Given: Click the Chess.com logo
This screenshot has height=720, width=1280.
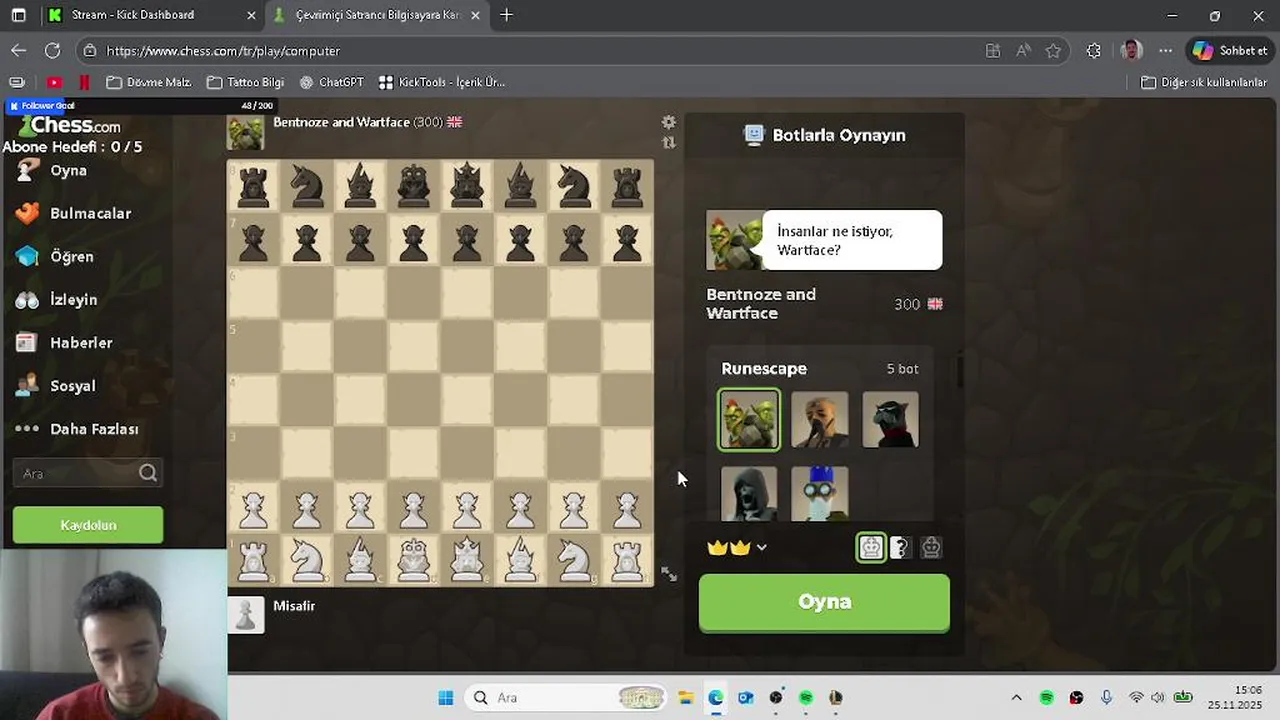Looking at the screenshot, I should point(70,125).
